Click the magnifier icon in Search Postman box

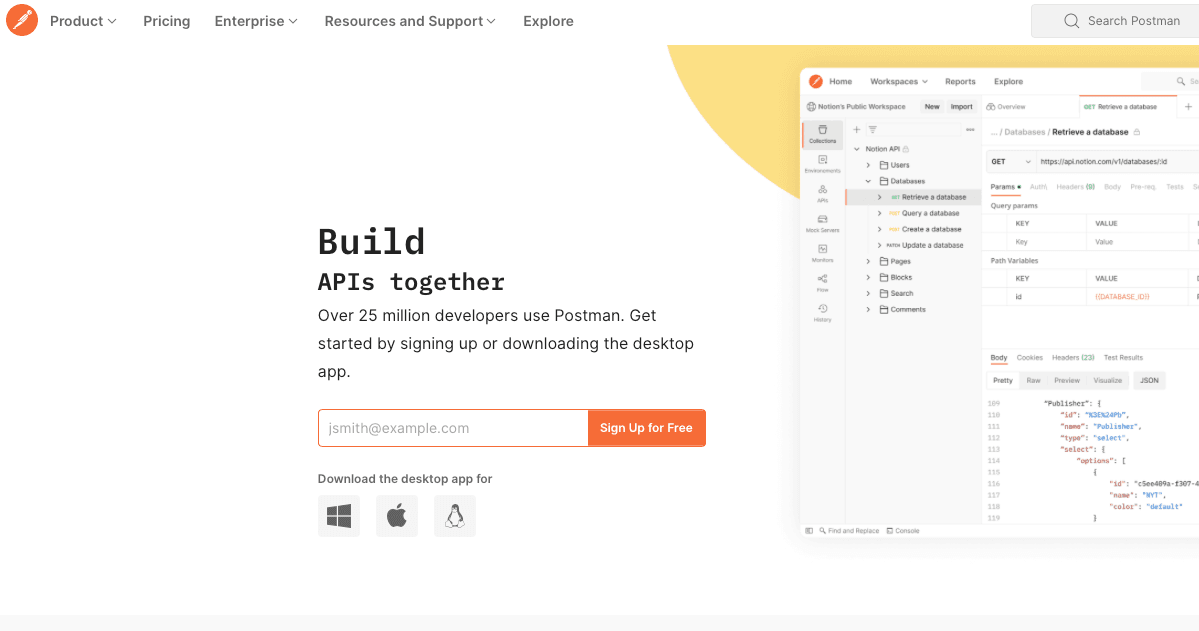(x=1071, y=21)
